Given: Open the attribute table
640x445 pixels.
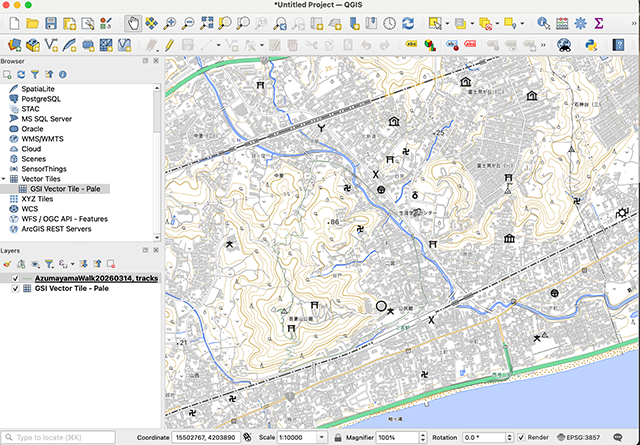Looking at the screenshot, I should coord(562,23).
